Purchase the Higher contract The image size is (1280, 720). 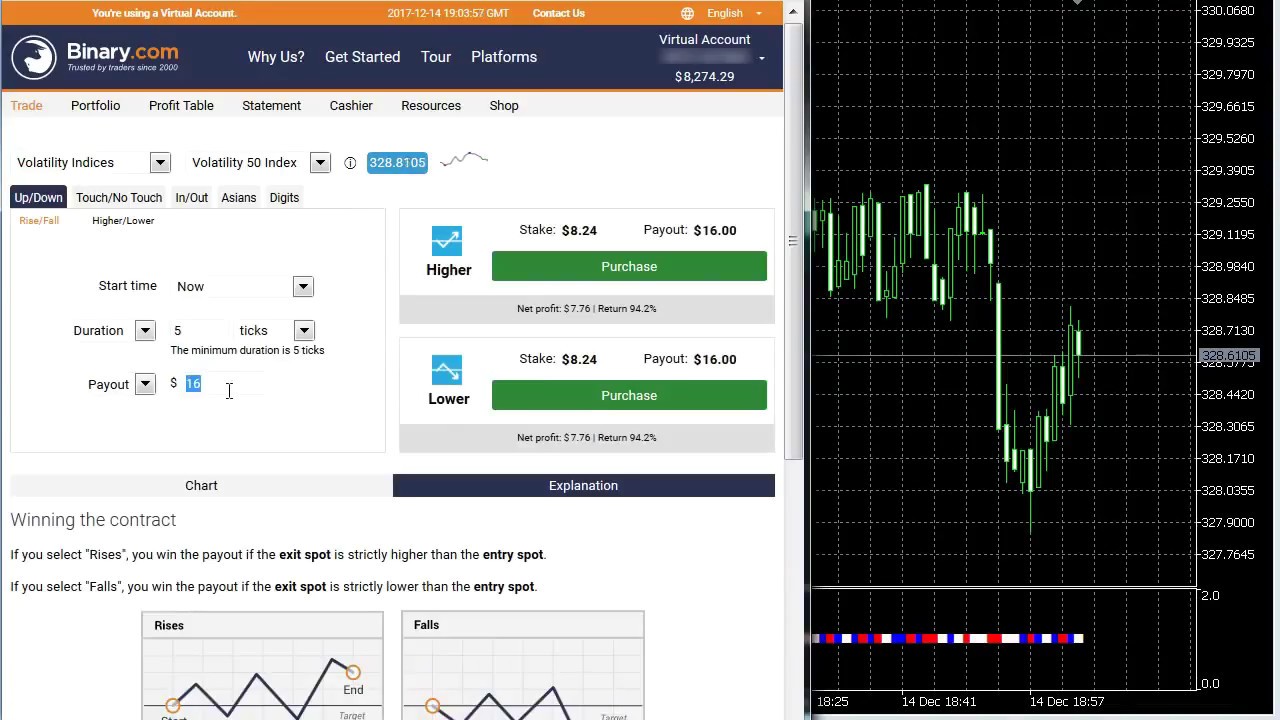(x=629, y=266)
